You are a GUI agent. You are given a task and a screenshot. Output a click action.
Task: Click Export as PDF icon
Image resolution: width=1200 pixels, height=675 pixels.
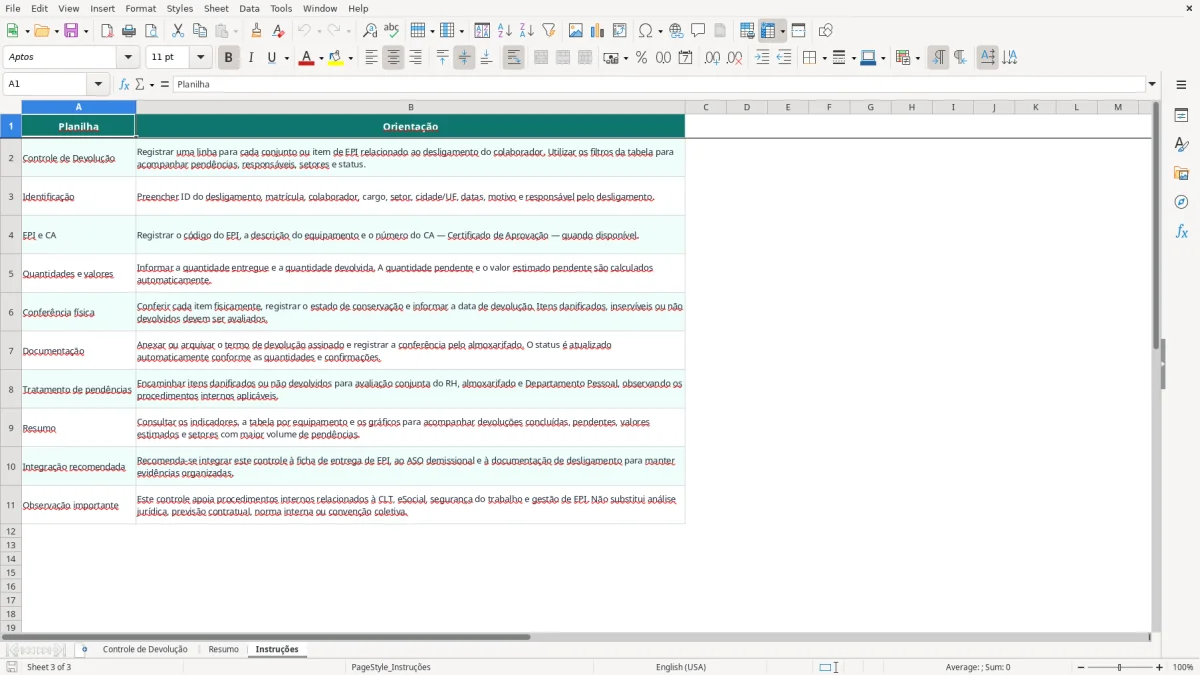click(107, 31)
